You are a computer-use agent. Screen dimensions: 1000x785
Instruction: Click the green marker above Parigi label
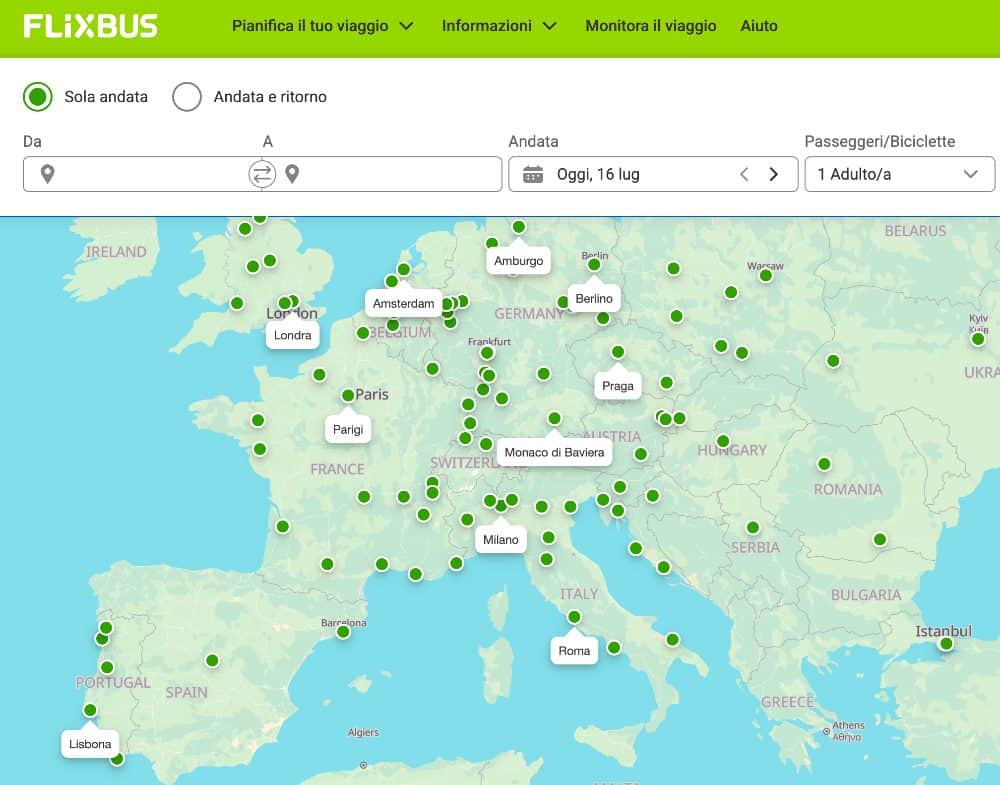coord(348,395)
